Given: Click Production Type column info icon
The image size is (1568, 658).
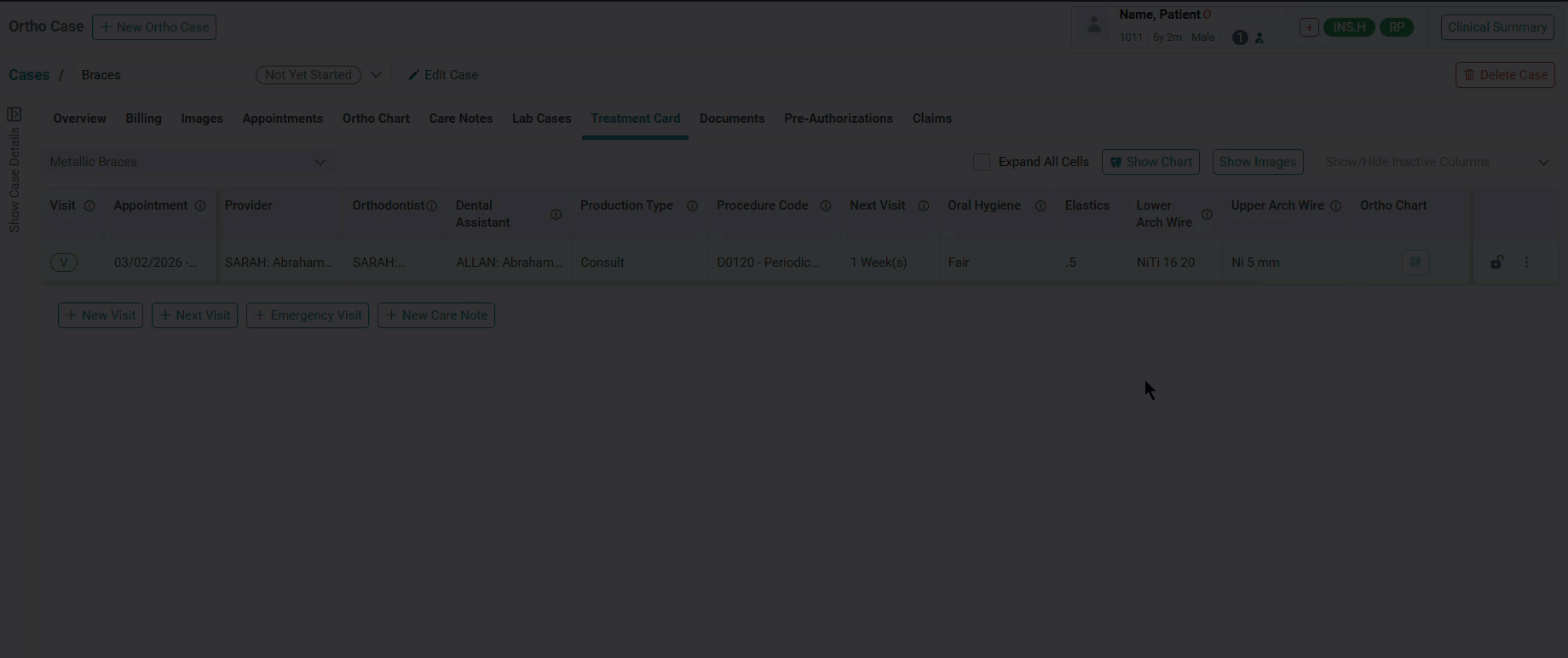Looking at the screenshot, I should tap(692, 206).
